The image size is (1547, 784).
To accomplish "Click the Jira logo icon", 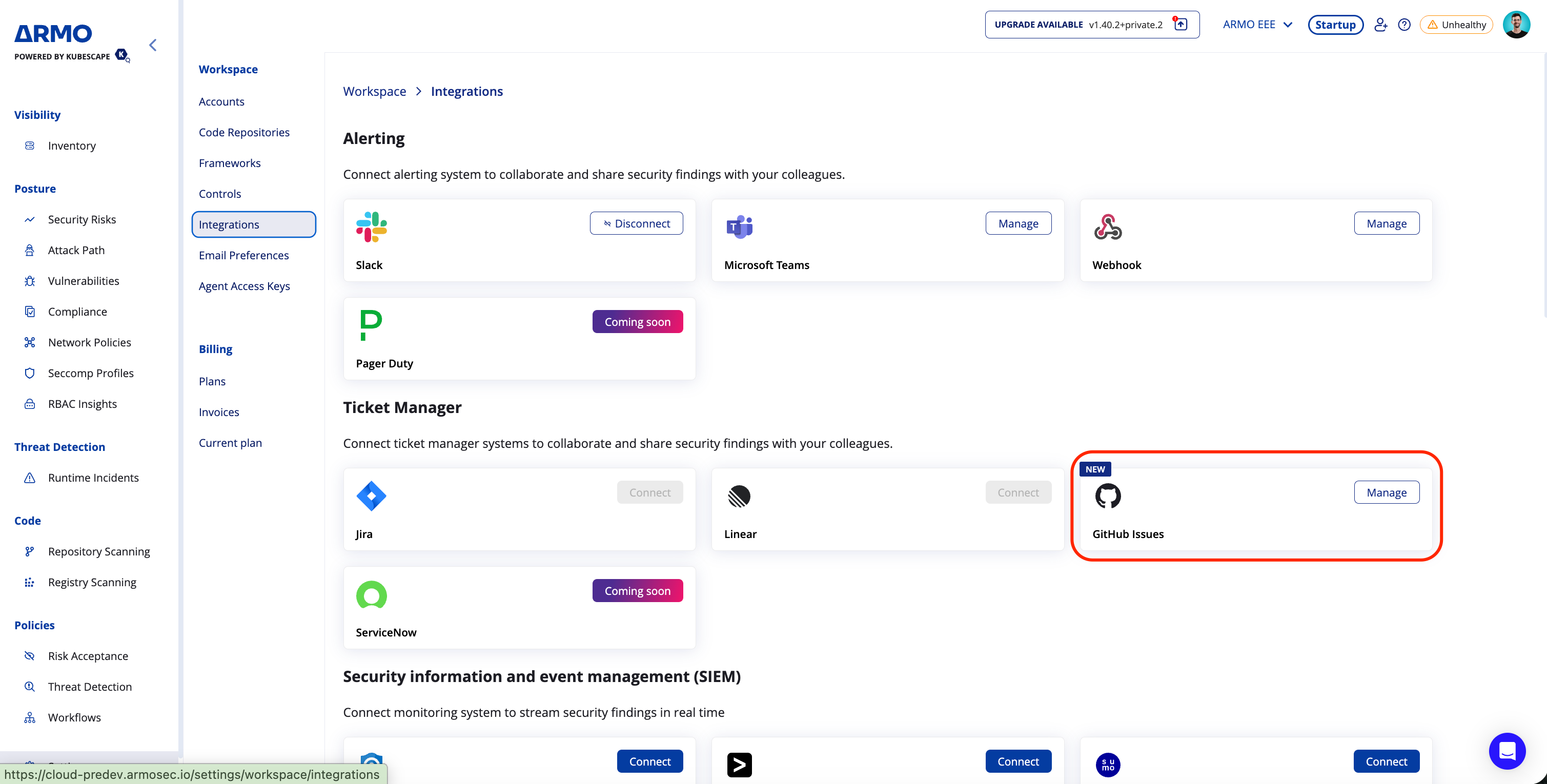I will [371, 496].
